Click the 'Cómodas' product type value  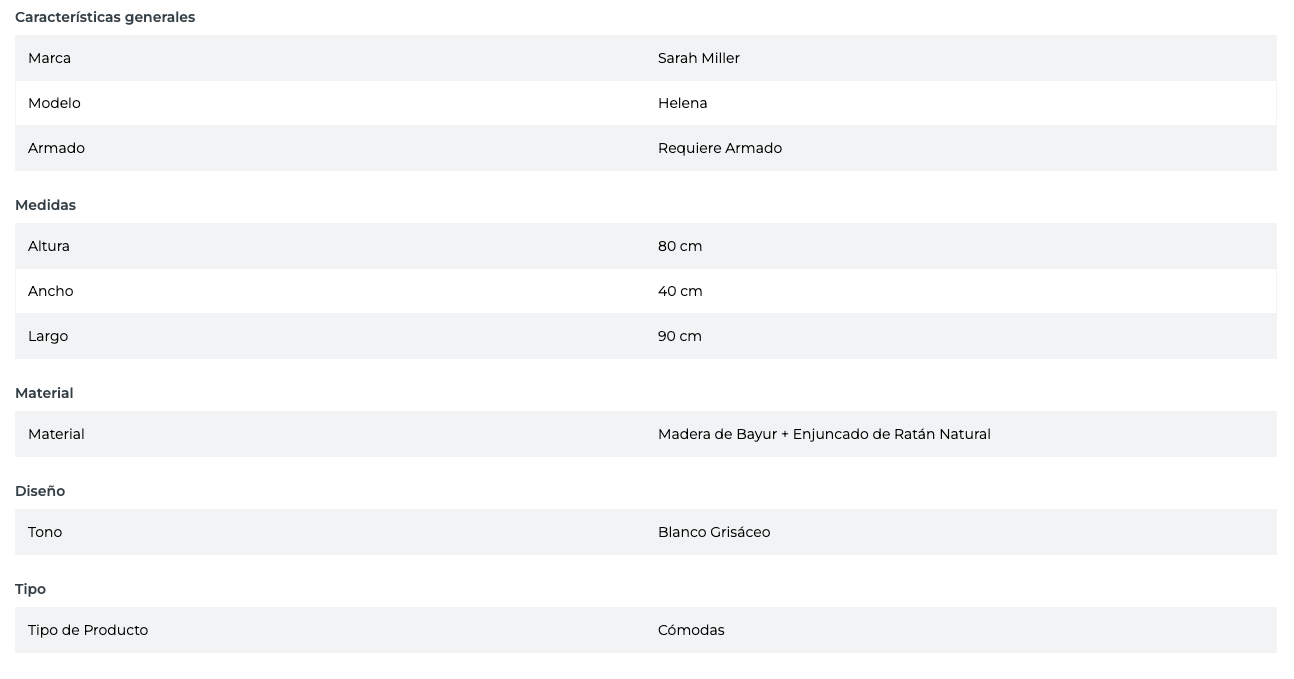coord(690,630)
